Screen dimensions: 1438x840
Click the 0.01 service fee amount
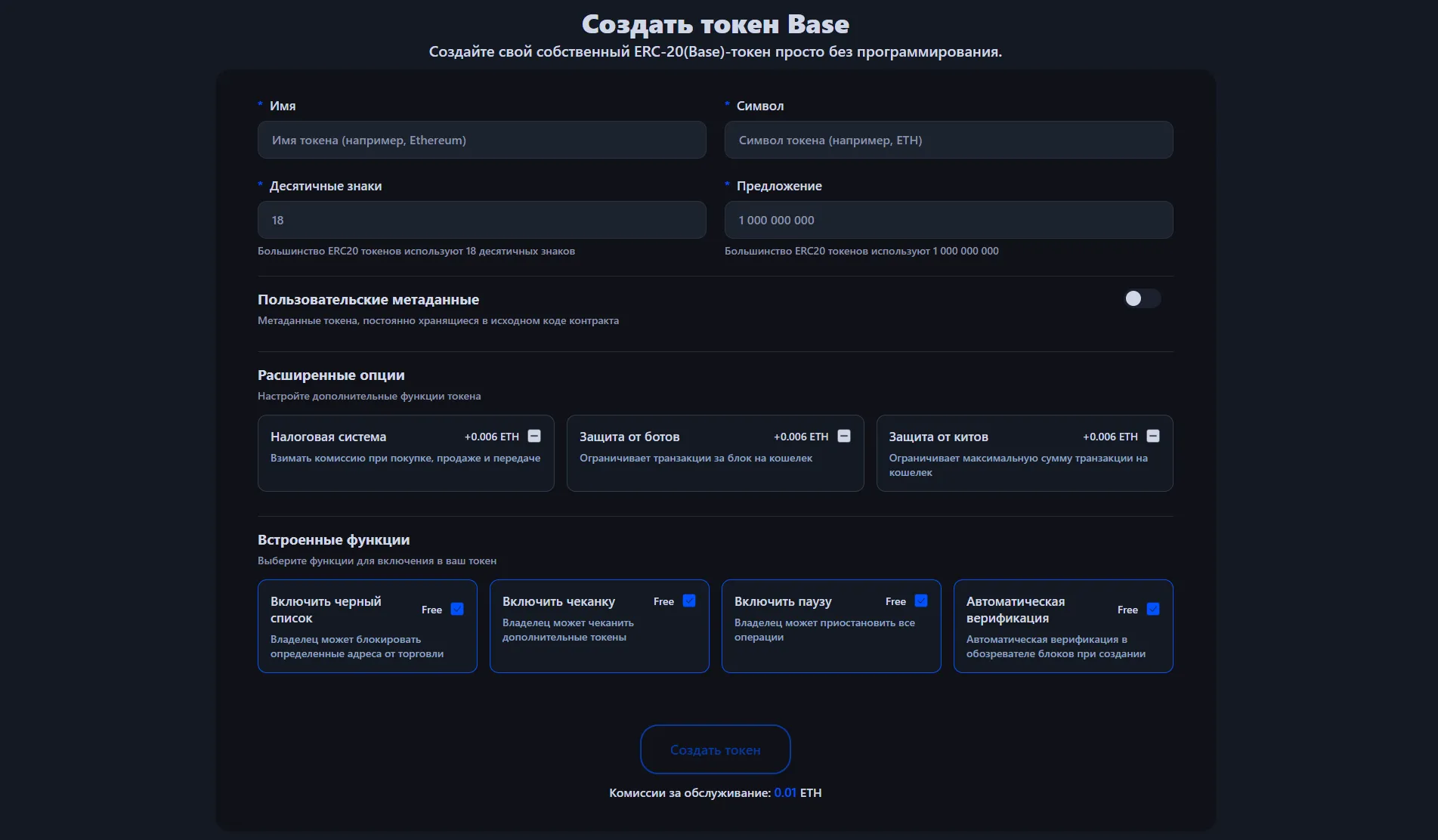pyautogui.click(x=785, y=792)
